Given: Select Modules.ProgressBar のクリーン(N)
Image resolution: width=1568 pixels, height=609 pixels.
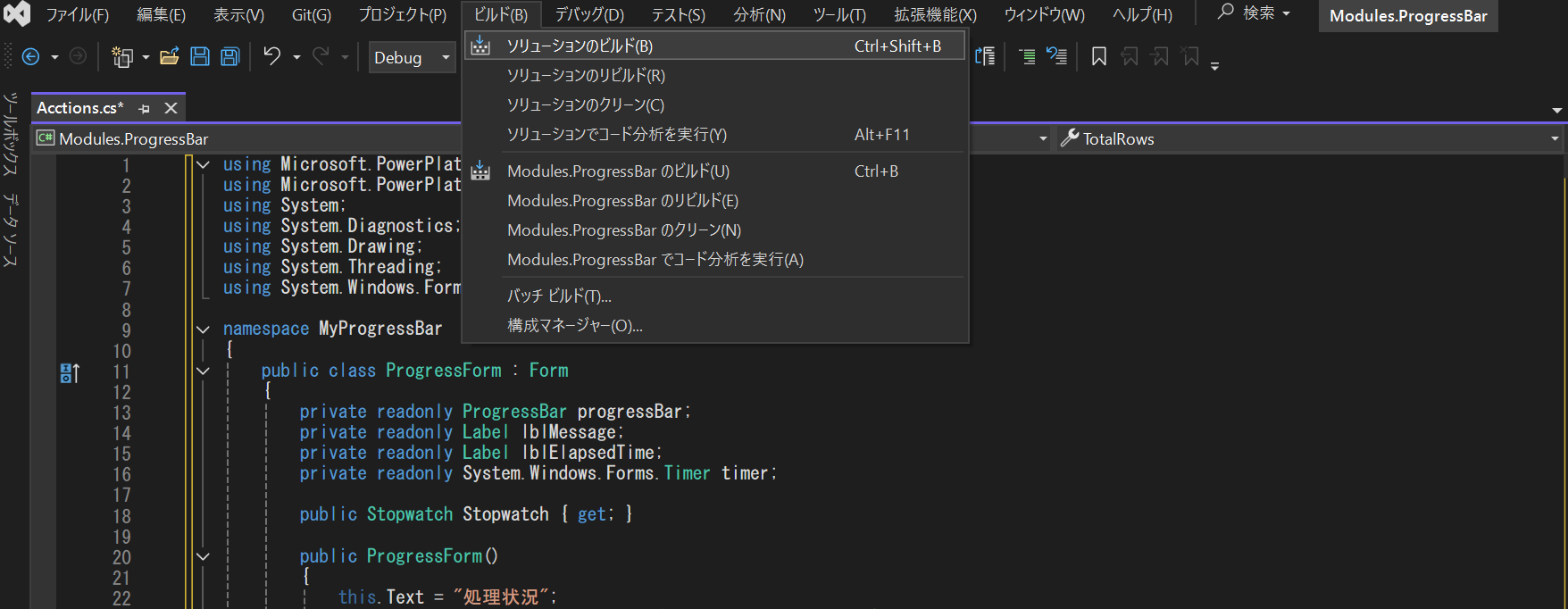Looking at the screenshot, I should [x=715, y=230].
